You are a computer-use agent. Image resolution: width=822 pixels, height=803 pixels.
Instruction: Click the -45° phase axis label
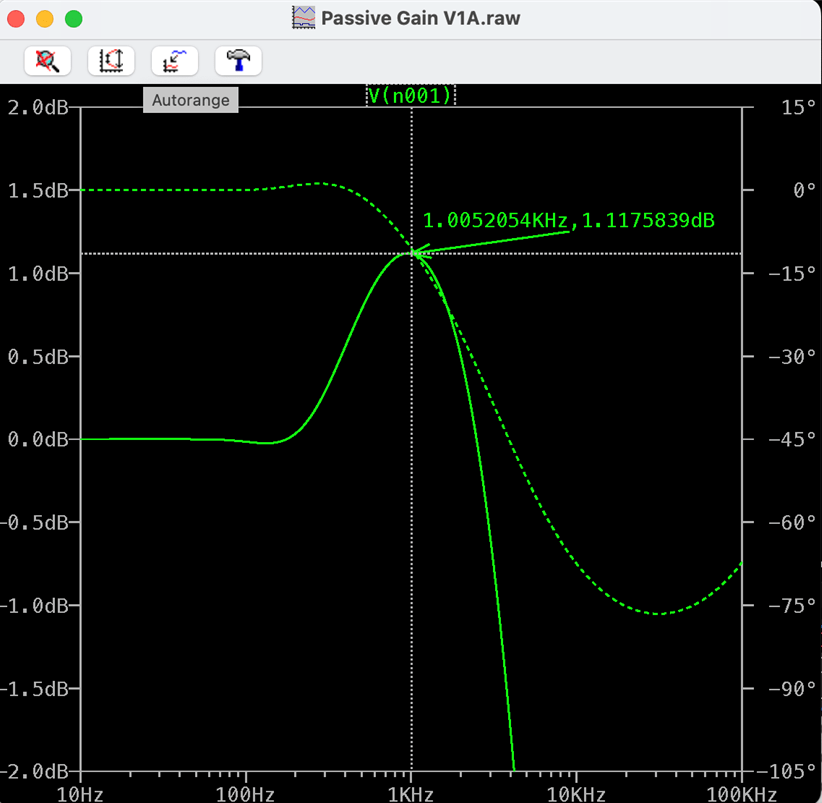pyautogui.click(x=792, y=439)
